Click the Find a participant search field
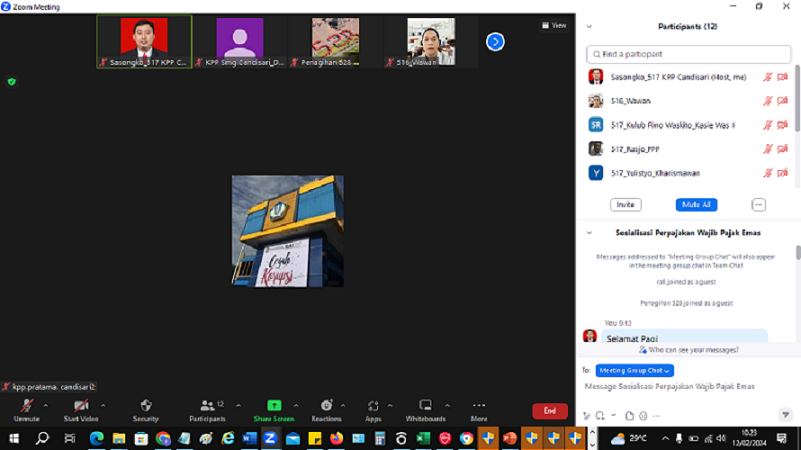801x450 pixels. click(x=690, y=54)
